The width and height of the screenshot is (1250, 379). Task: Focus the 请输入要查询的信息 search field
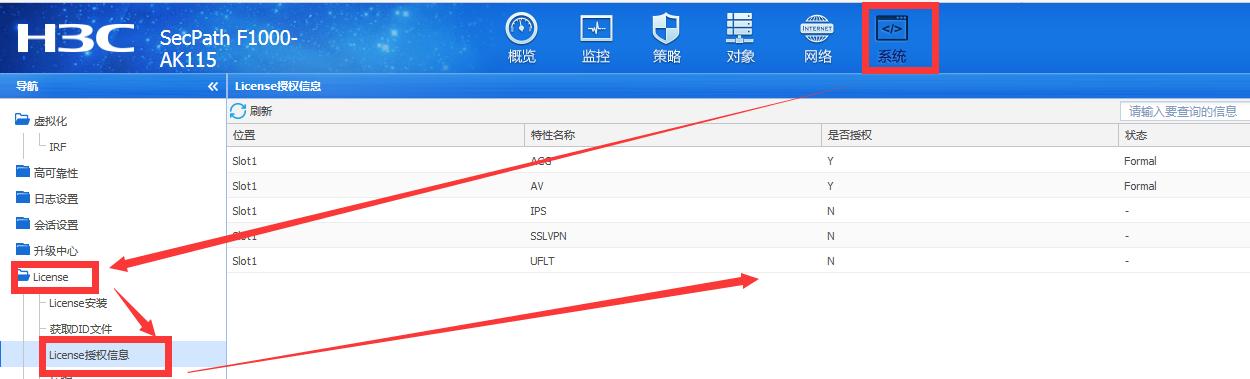[1184, 111]
